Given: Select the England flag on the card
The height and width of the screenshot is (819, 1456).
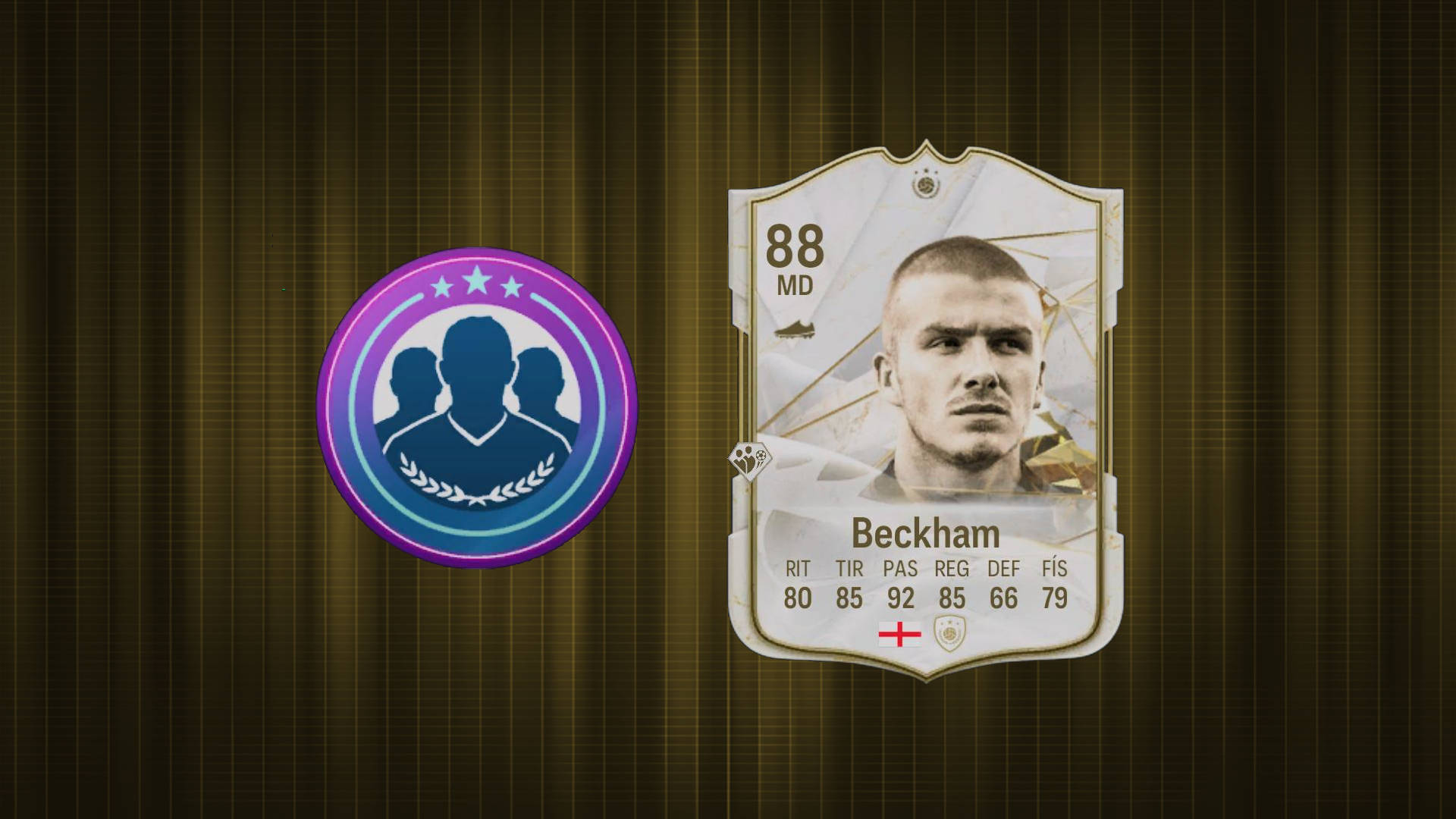Looking at the screenshot, I should click(x=899, y=633).
